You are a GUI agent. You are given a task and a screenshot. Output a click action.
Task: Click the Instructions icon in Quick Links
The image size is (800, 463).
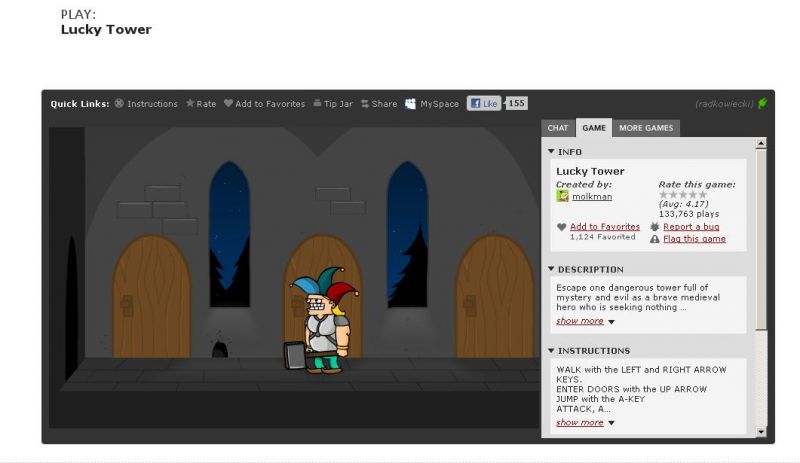(x=119, y=103)
